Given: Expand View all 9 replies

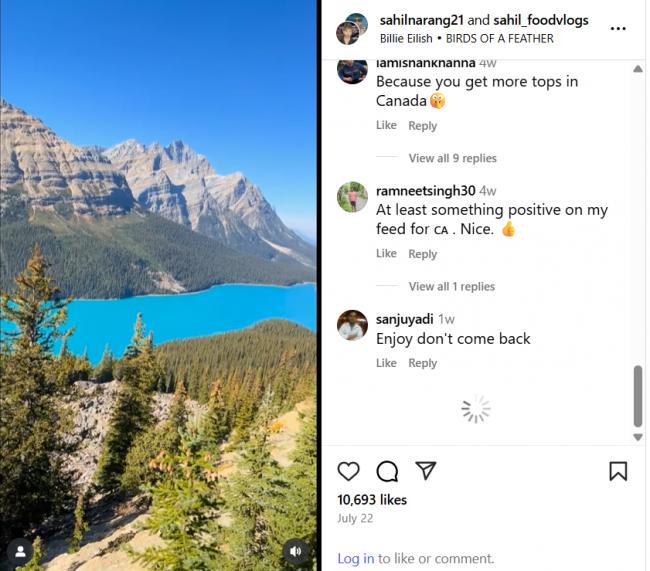Looking at the screenshot, I should (452, 158).
